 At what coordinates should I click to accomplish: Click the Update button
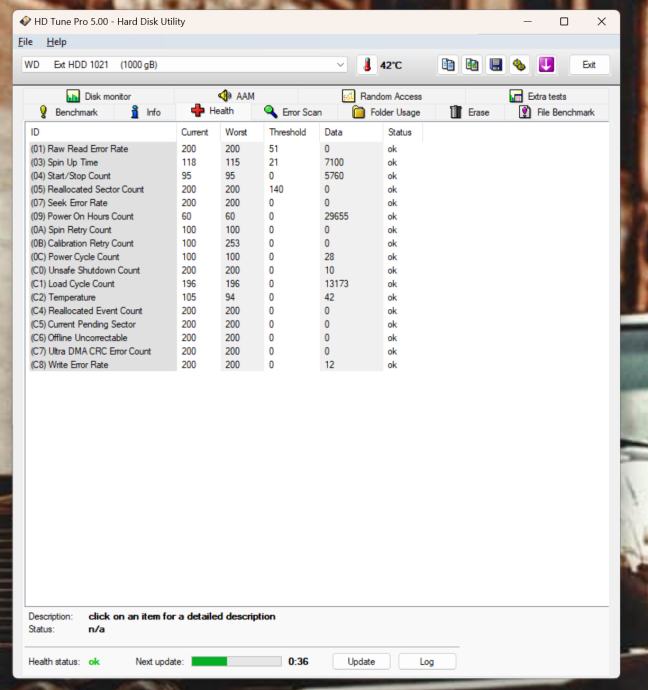coord(361,661)
